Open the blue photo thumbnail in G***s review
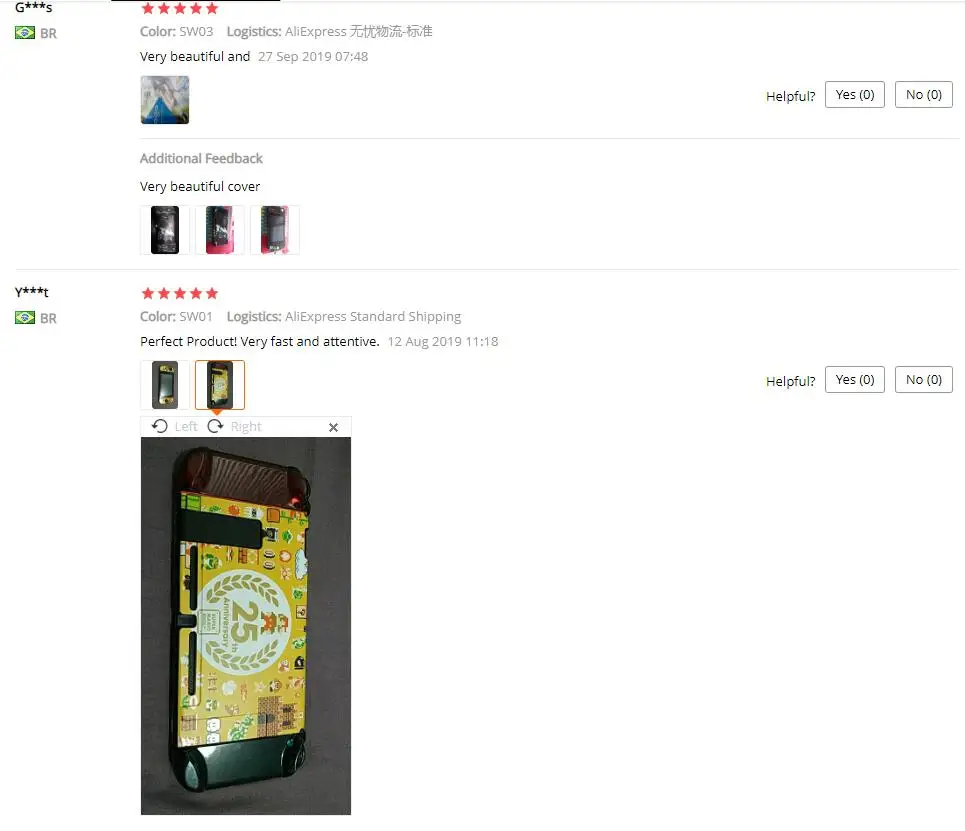This screenshot has height=831, width=965. click(x=165, y=100)
